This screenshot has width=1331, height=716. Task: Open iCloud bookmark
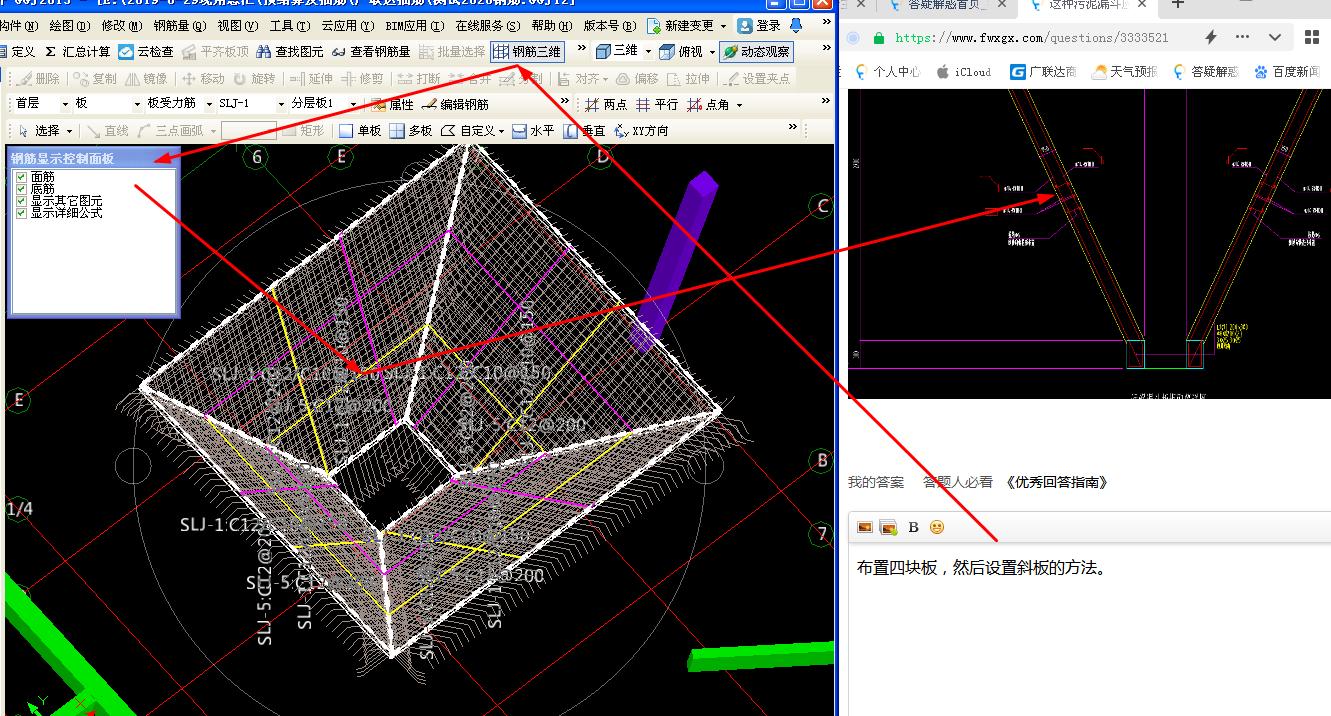coord(964,71)
